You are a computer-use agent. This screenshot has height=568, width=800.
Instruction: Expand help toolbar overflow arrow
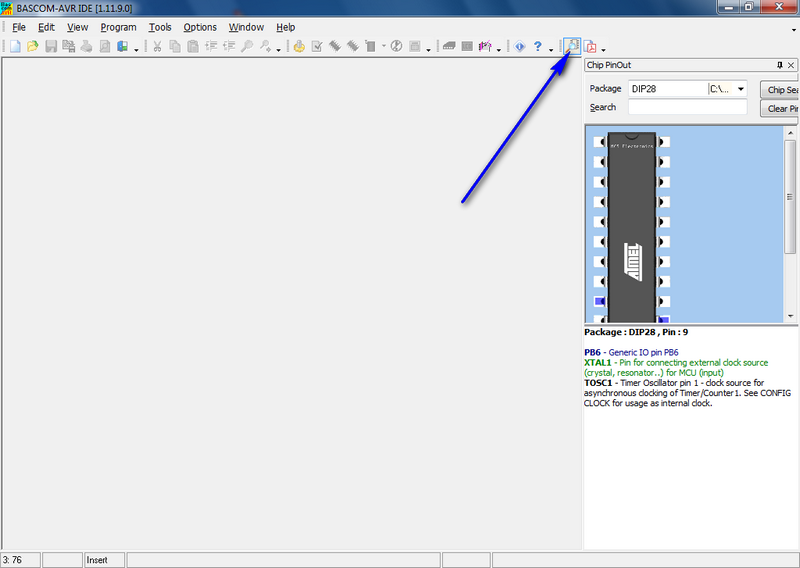pos(551,50)
